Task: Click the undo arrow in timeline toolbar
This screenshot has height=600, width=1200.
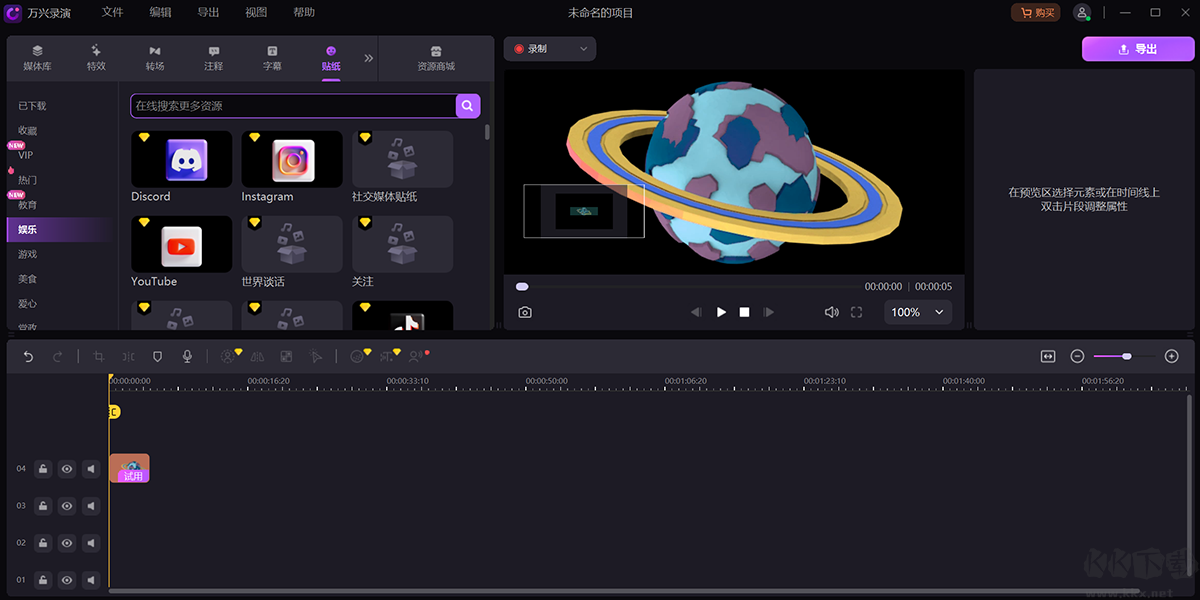Action: 28,356
